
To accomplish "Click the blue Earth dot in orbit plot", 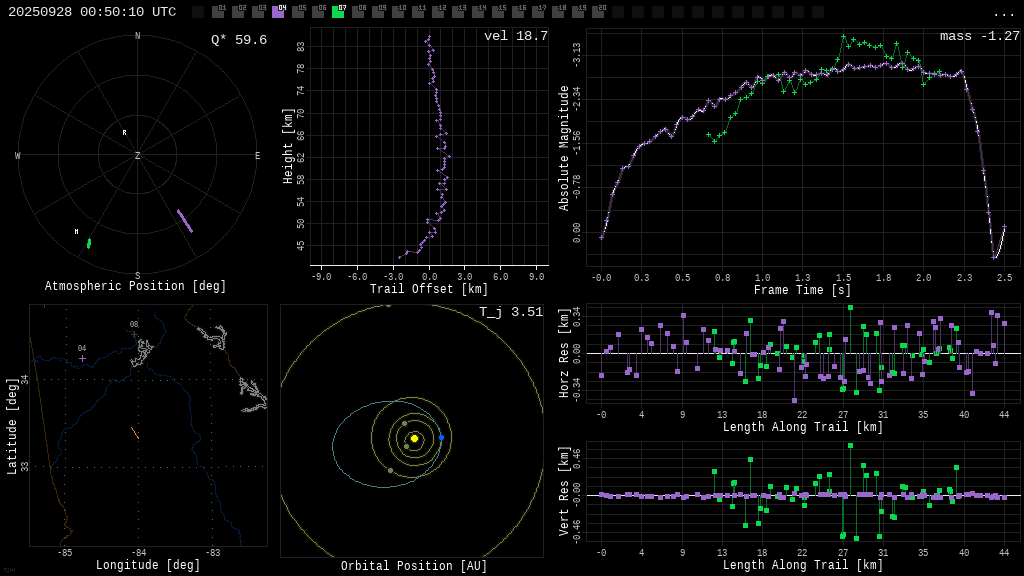I will click(441, 437).
